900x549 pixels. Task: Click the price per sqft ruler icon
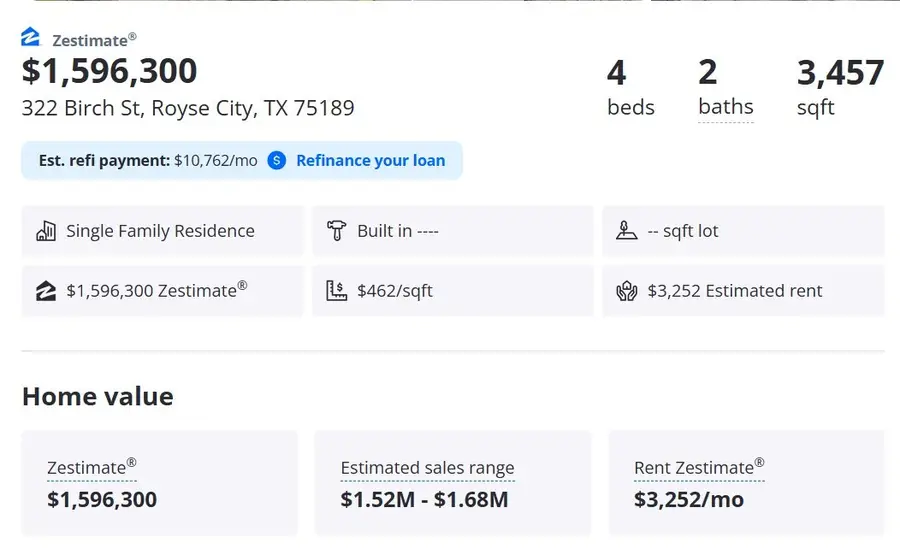tap(336, 291)
